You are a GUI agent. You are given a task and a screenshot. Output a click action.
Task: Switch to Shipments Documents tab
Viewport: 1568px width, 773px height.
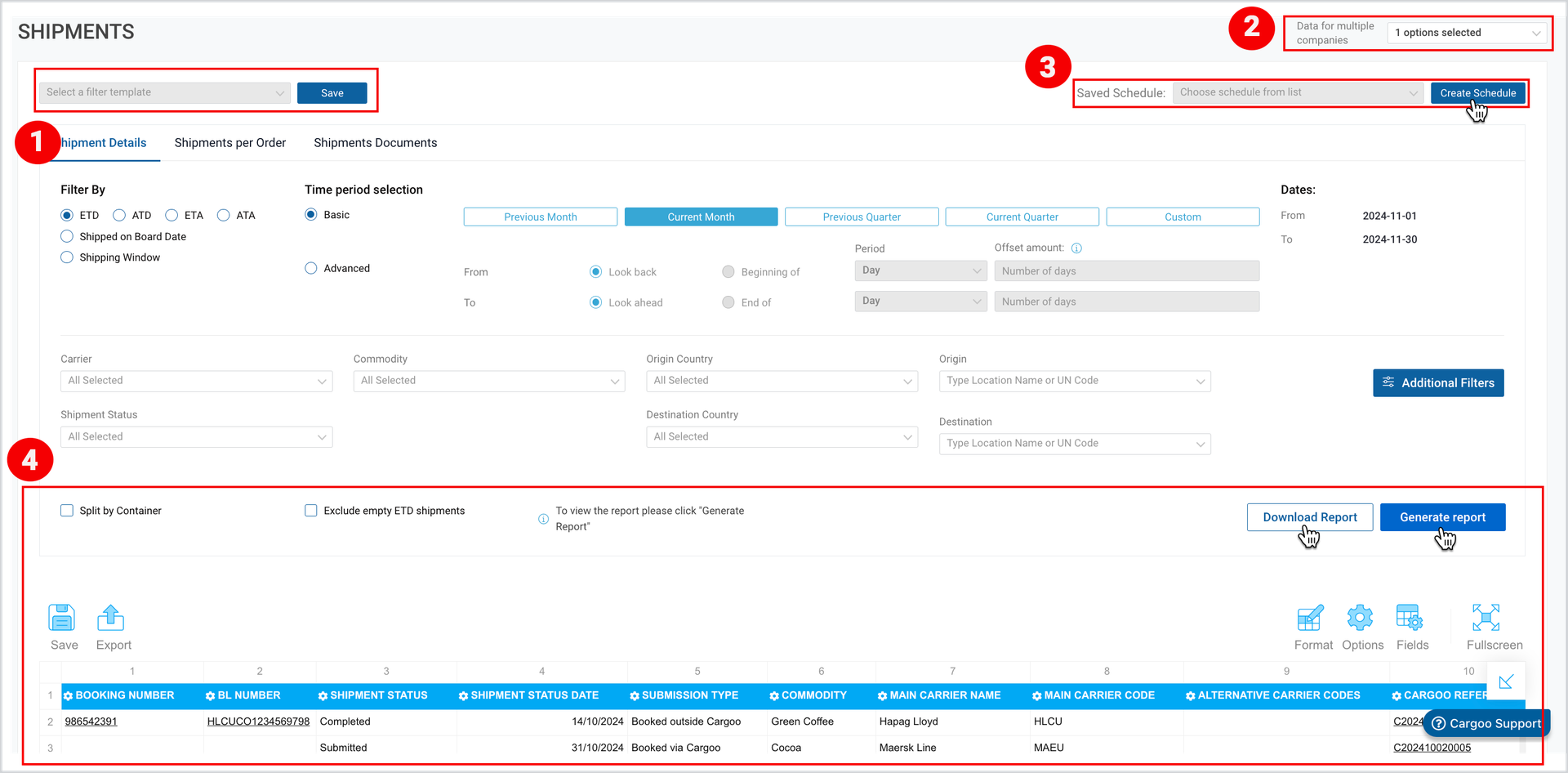click(376, 143)
